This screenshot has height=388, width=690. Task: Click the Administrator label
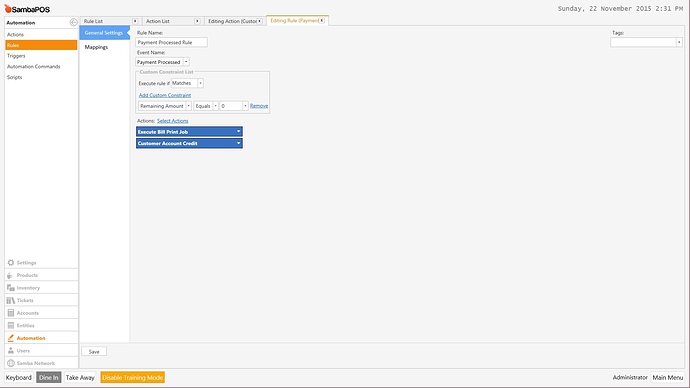pyautogui.click(x=630, y=377)
